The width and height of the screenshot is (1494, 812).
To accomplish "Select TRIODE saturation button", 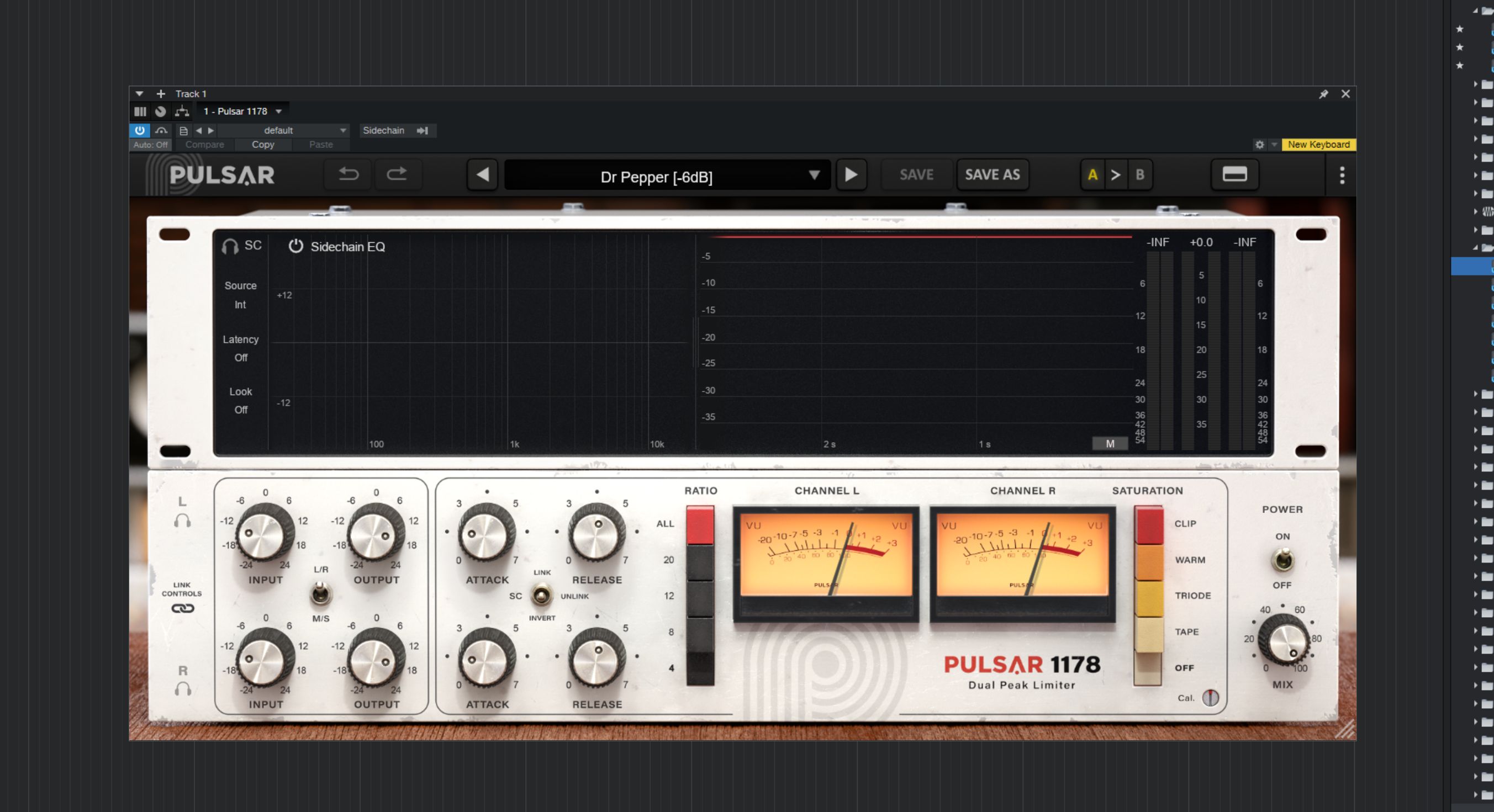I will (x=1149, y=598).
